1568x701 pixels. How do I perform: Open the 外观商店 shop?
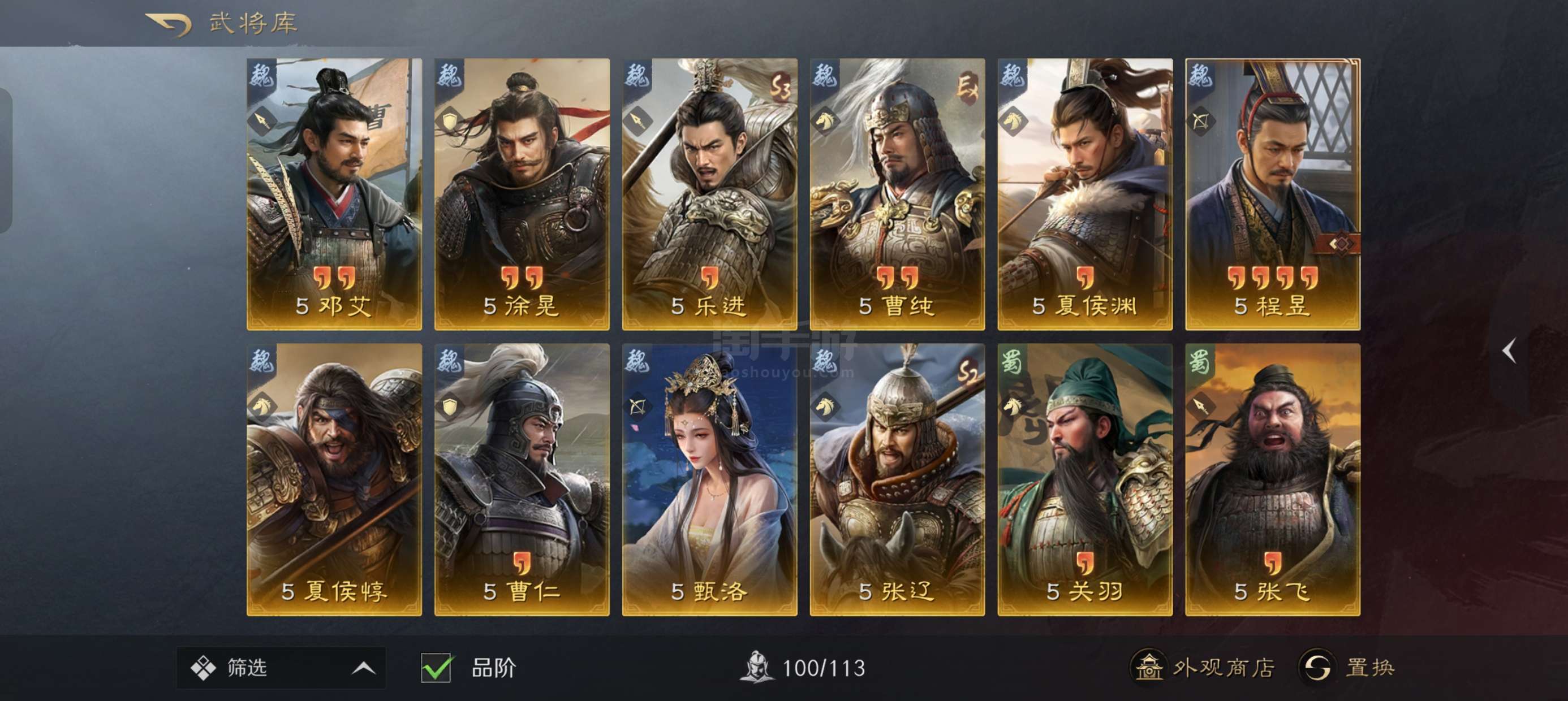tap(1203, 667)
